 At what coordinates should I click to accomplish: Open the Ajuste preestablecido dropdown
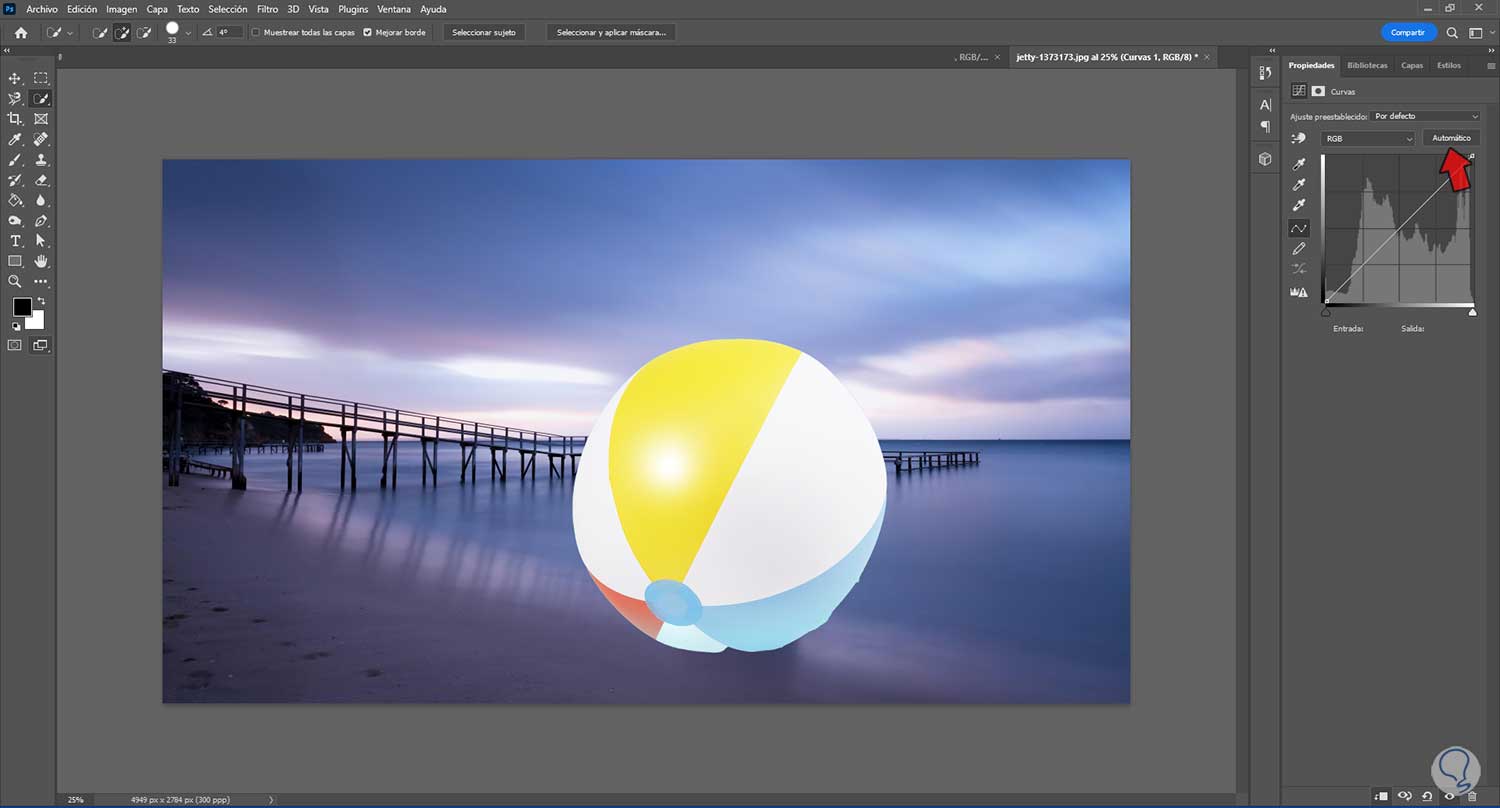click(1425, 116)
